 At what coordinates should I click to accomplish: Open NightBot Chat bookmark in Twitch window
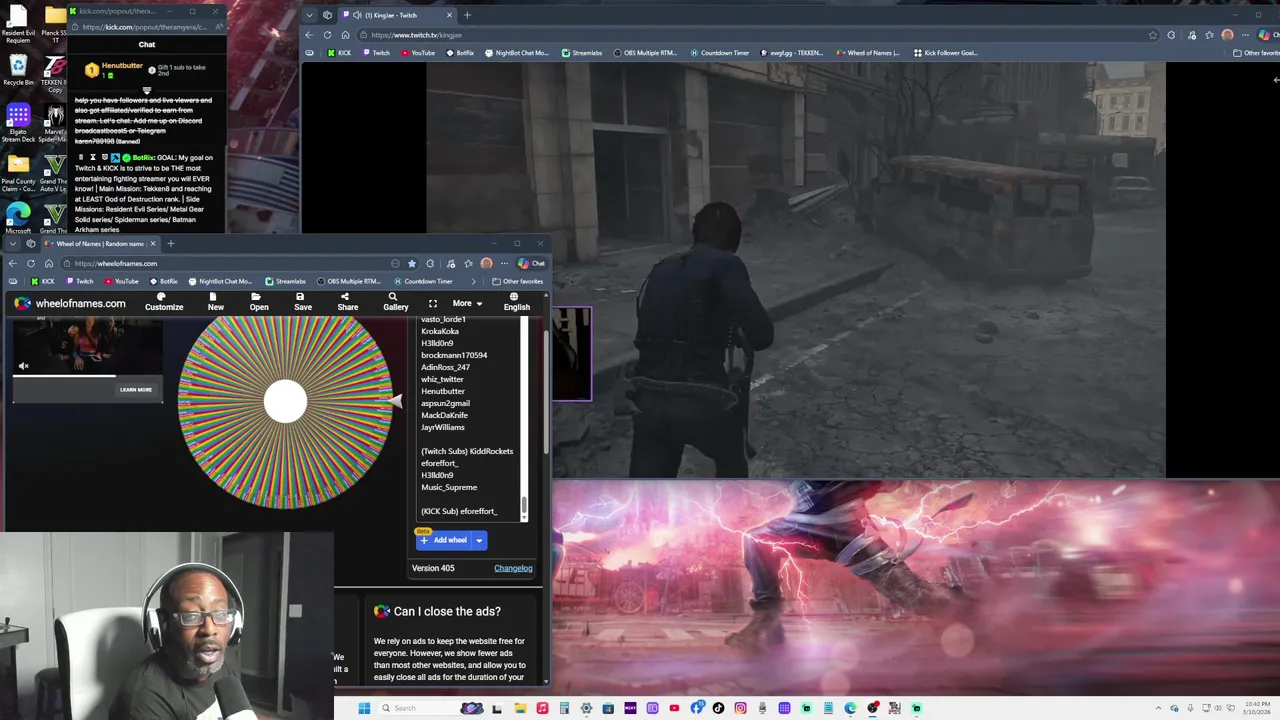(517, 53)
